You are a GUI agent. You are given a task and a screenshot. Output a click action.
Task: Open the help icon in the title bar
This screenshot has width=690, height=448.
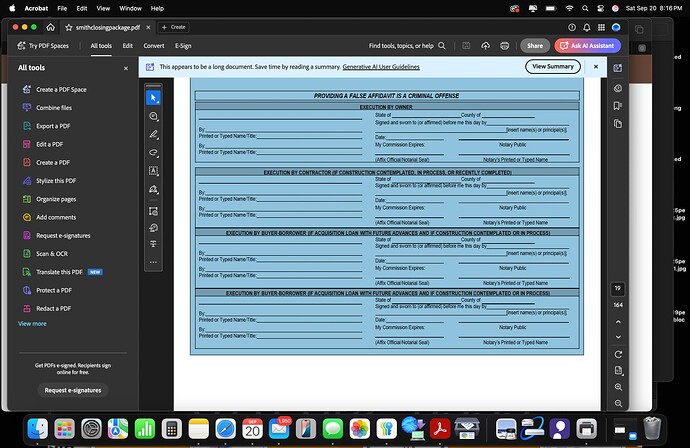tap(572, 27)
